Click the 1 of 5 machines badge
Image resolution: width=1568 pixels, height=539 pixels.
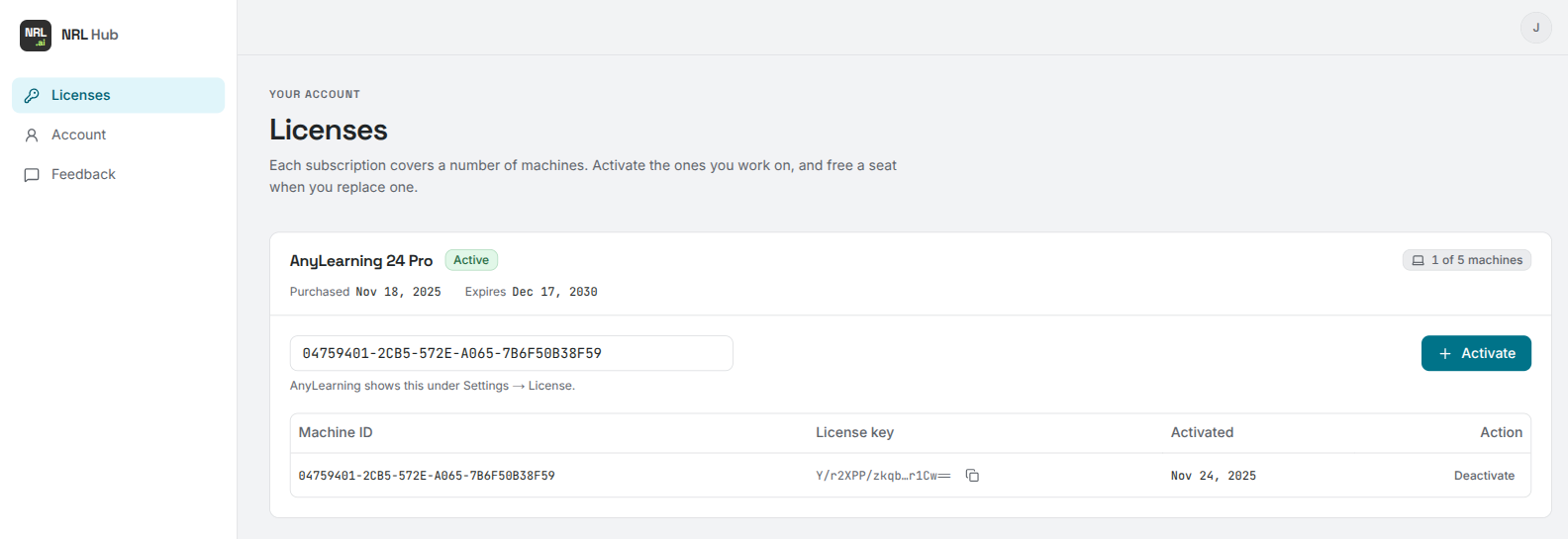pyautogui.click(x=1467, y=260)
